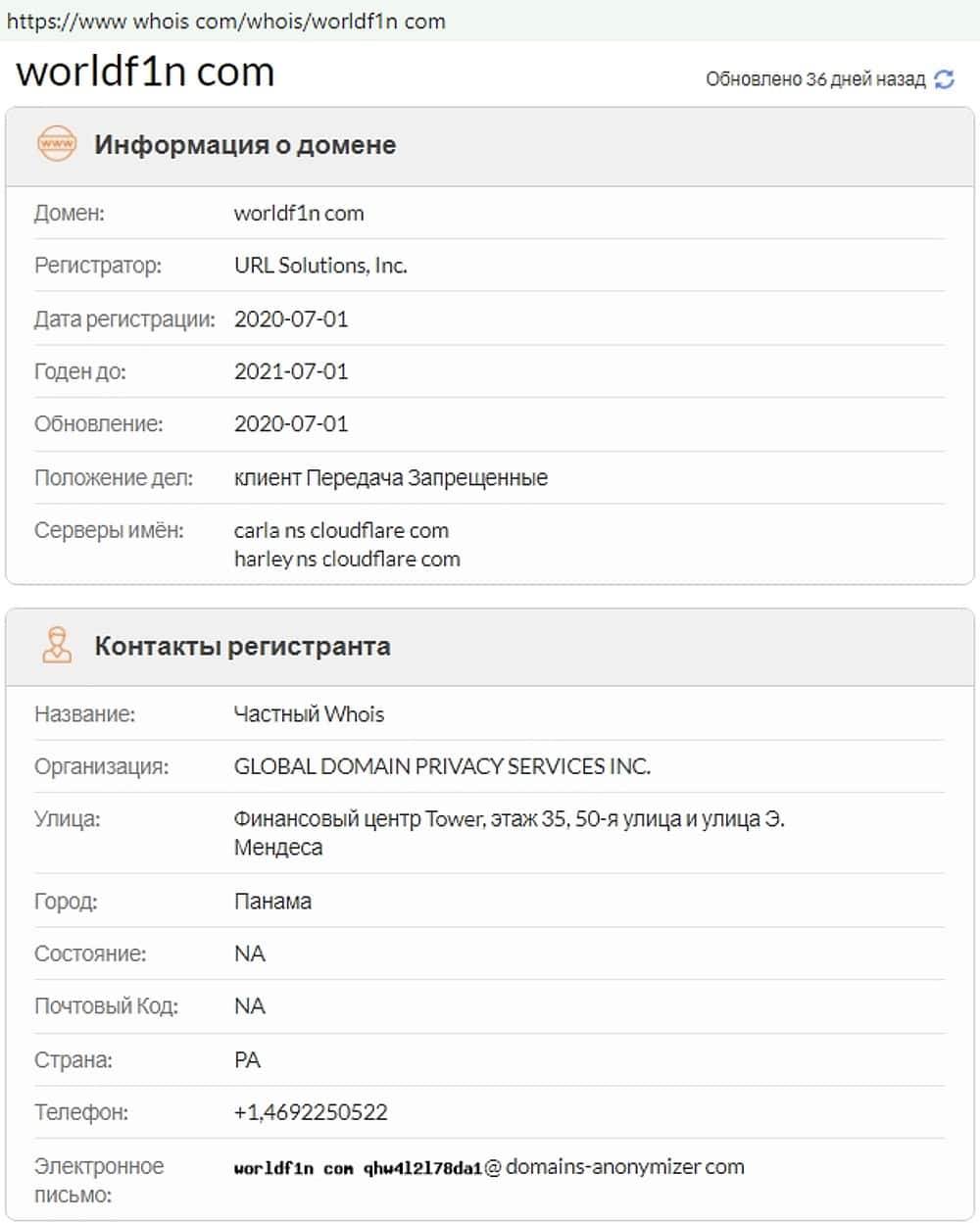Click the Информация о домене section header

coord(245,145)
